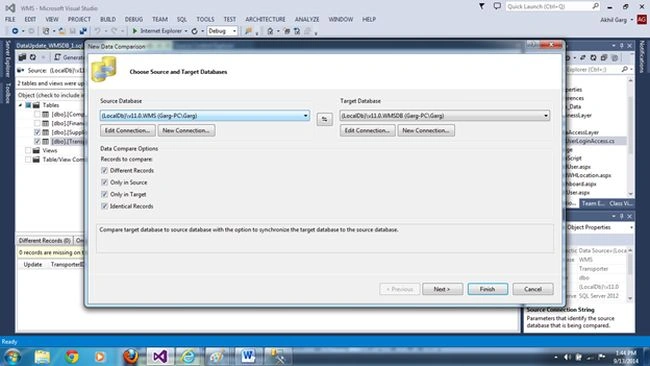The image size is (650, 366).
Task: Open the notifications flag icon in the title bar
Action: pos(482,6)
